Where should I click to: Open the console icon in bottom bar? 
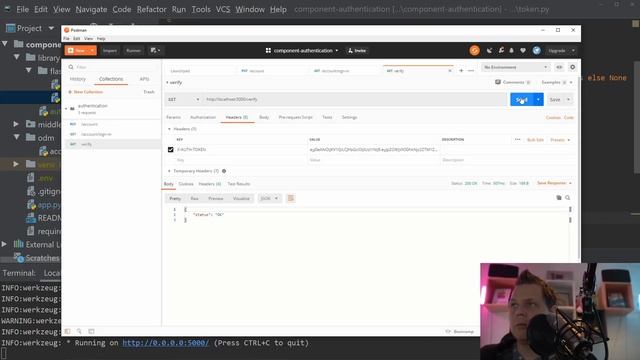[91, 331]
